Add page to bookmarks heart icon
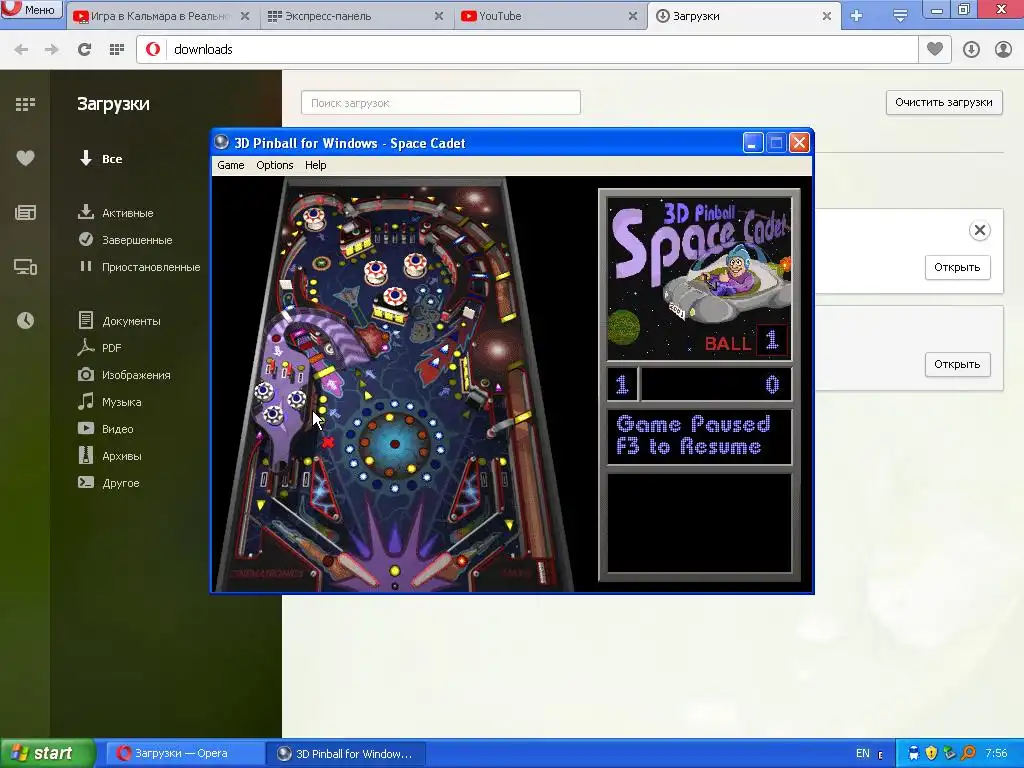The width and height of the screenshot is (1024, 768). tap(935, 49)
